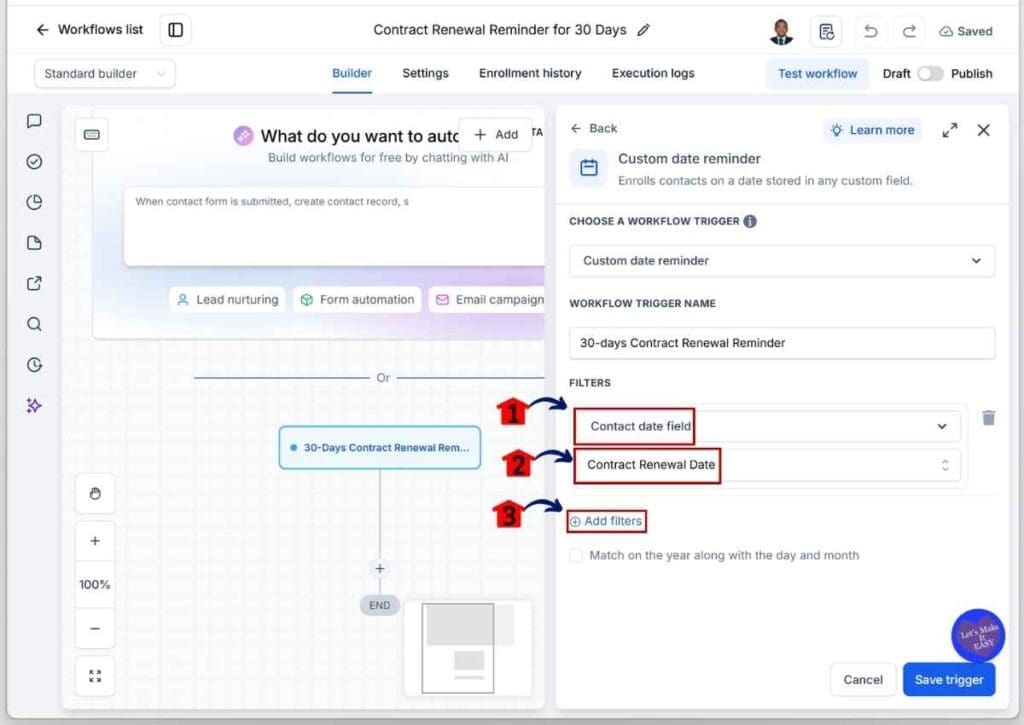Click Back in trigger panel
Screen dimensions: 1024x725
click(594, 129)
